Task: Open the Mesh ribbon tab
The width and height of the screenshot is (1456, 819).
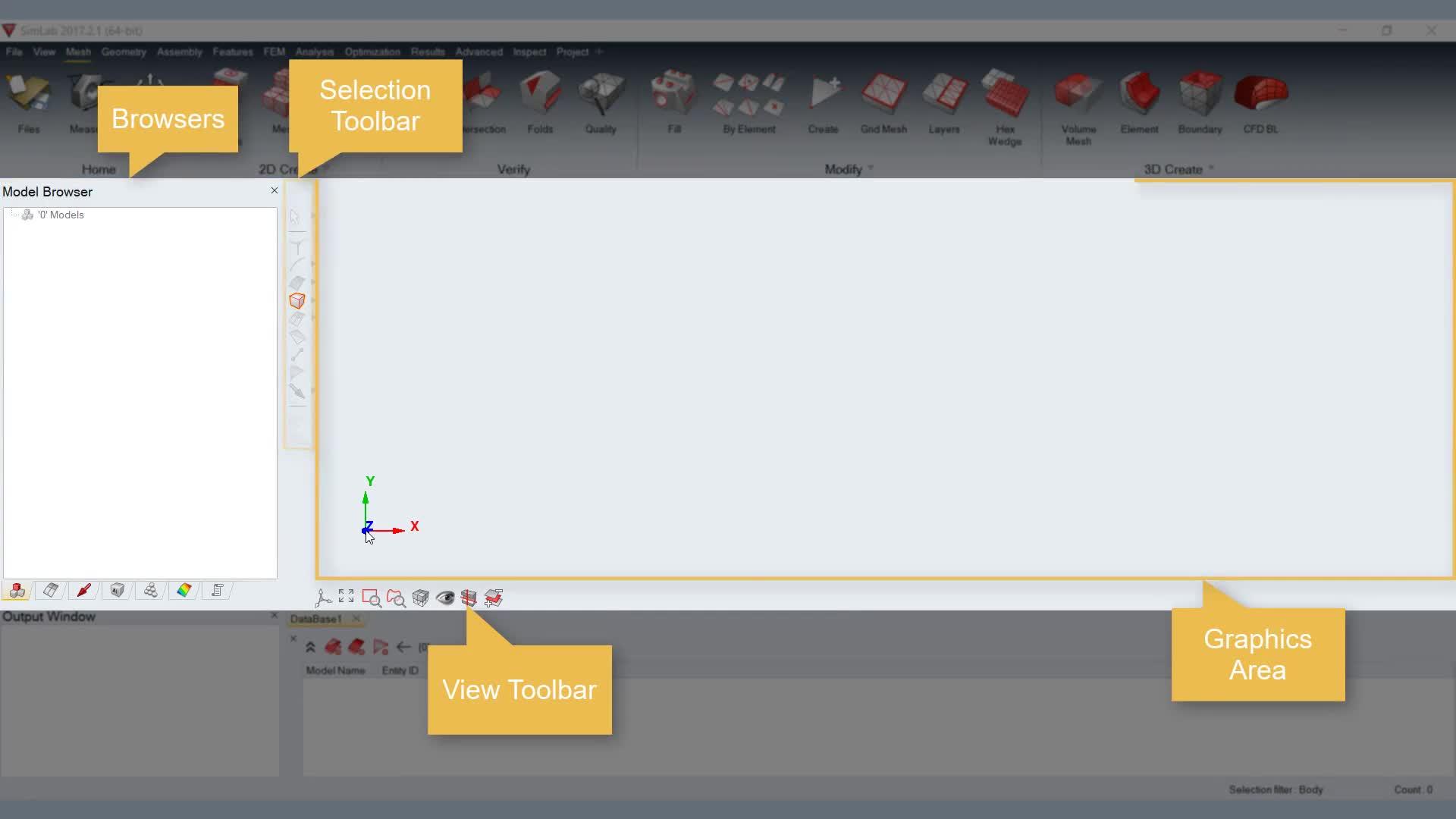Action: point(78,52)
